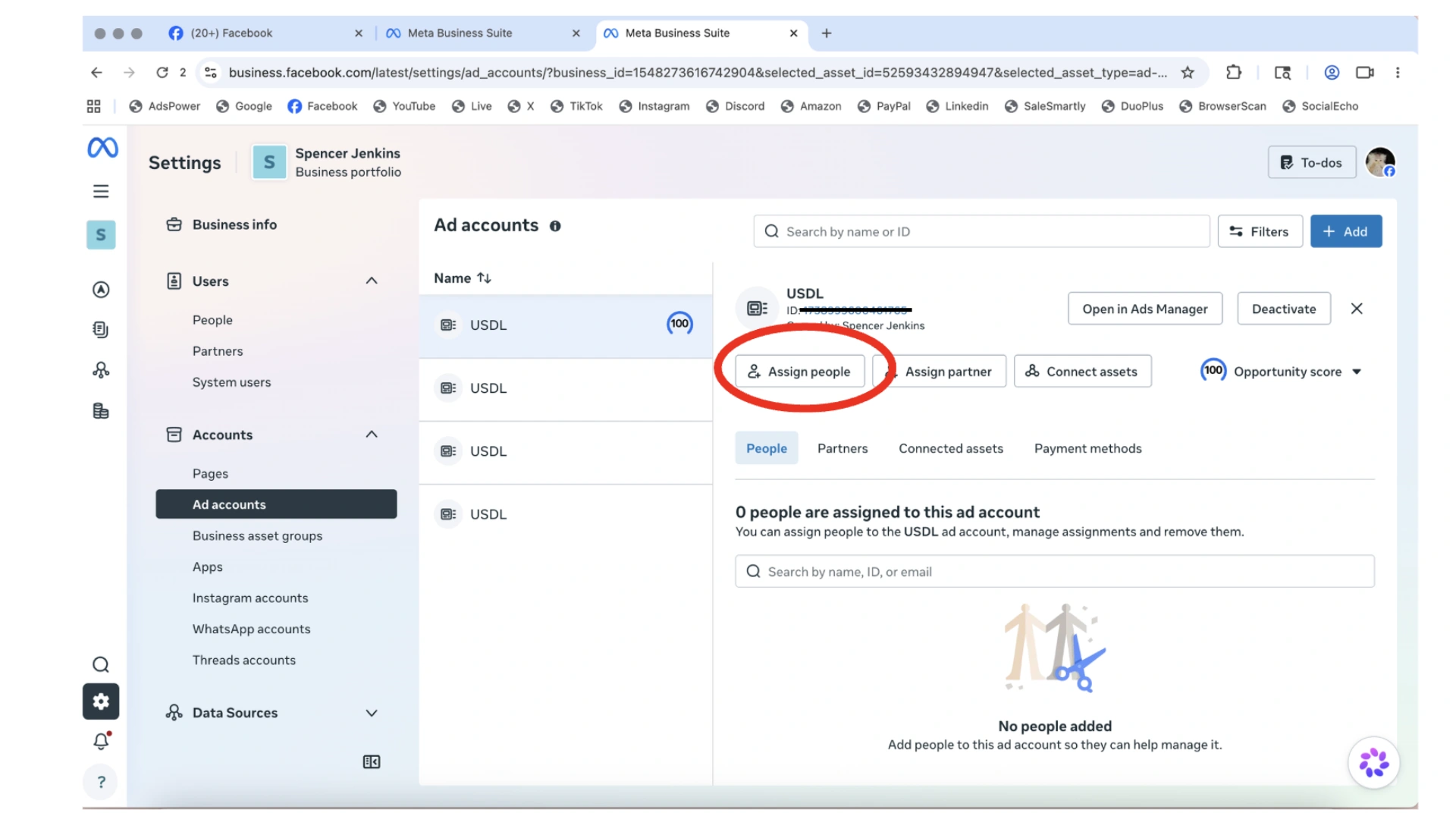Collapse the settings sidebar panel icon

tap(372, 762)
